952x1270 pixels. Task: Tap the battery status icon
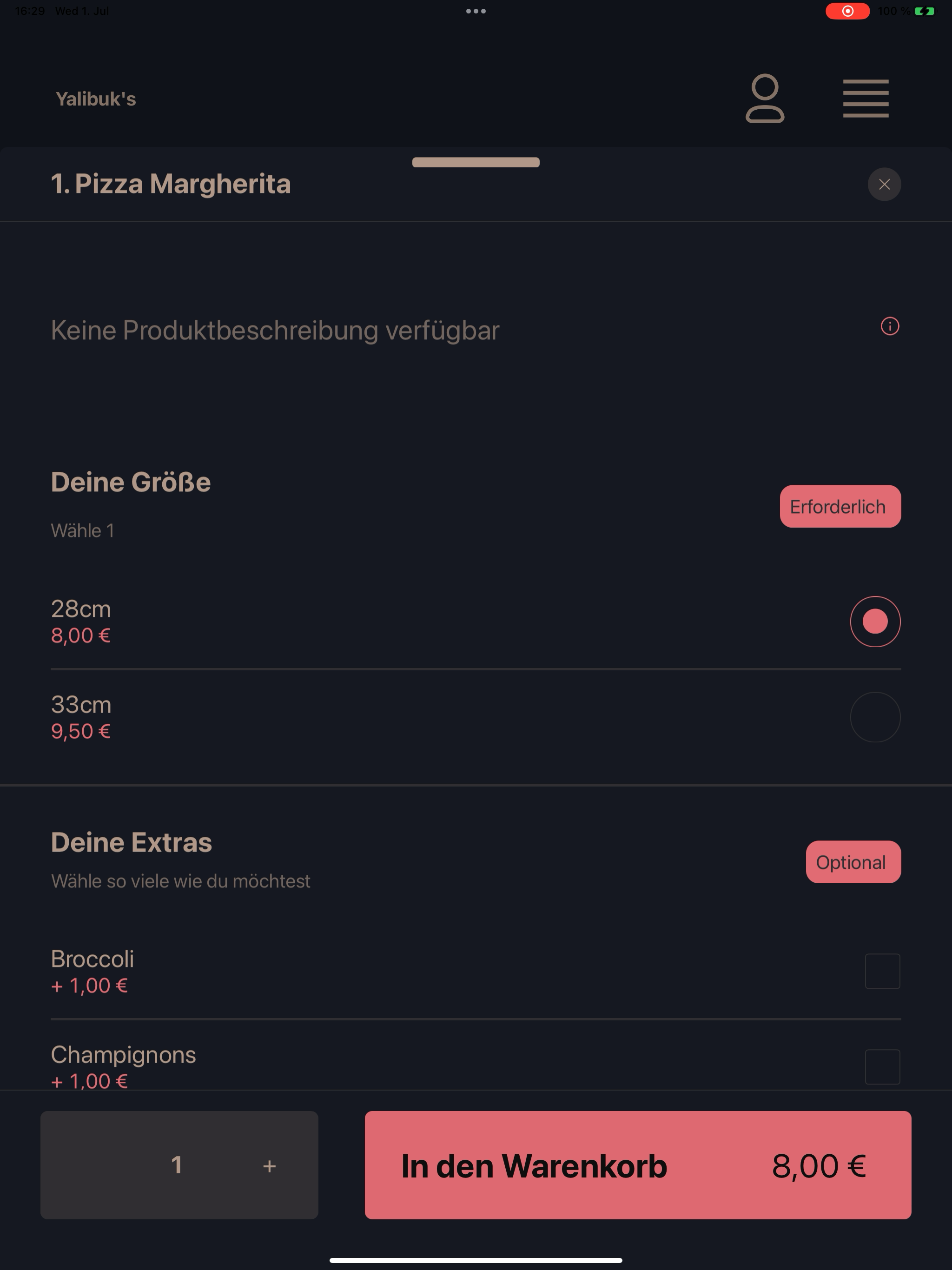click(925, 11)
